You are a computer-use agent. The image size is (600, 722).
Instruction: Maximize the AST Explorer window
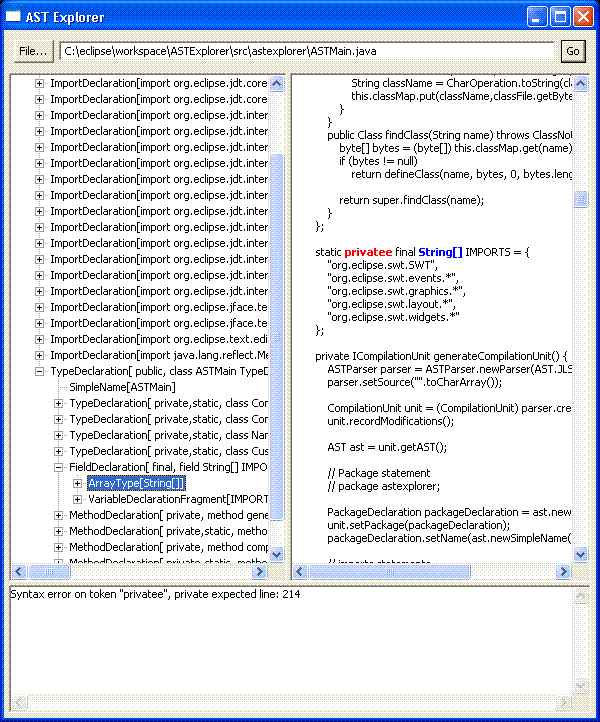click(560, 17)
